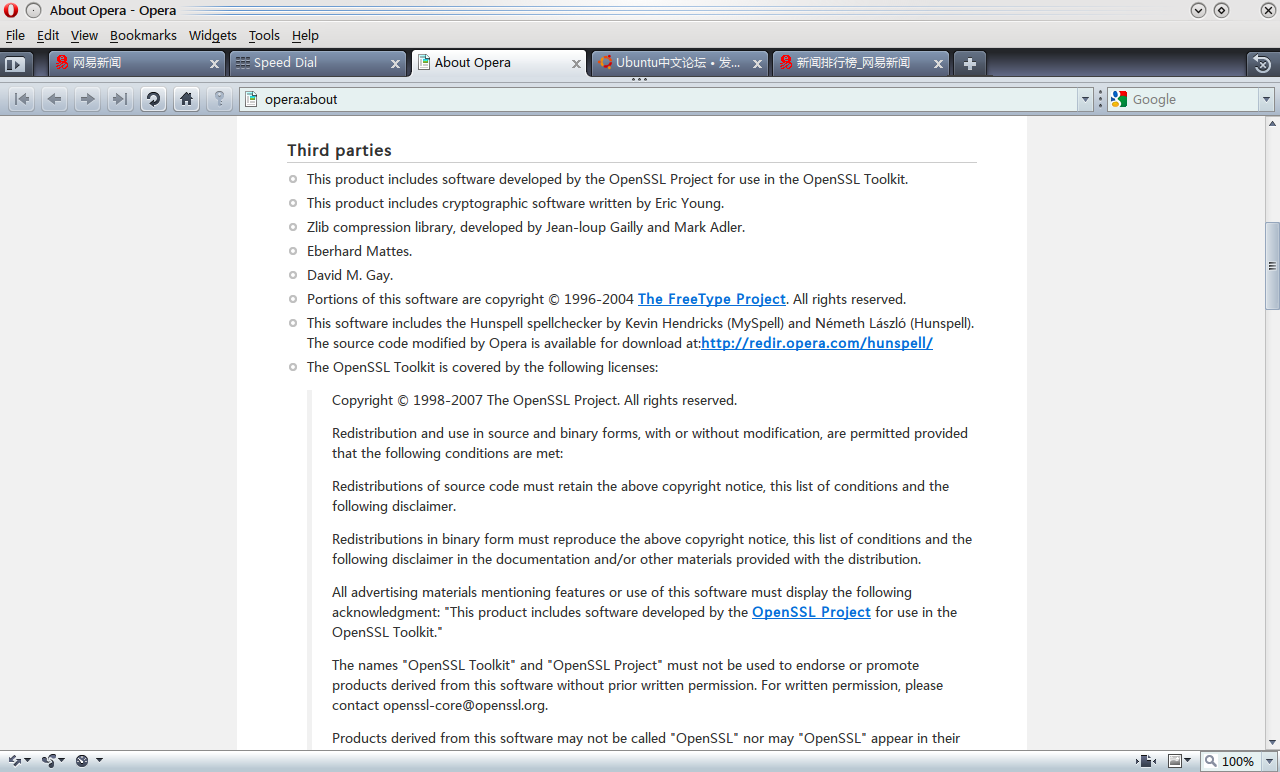1280x772 pixels.
Task: Open the Bookmarks menu
Action: click(x=143, y=35)
